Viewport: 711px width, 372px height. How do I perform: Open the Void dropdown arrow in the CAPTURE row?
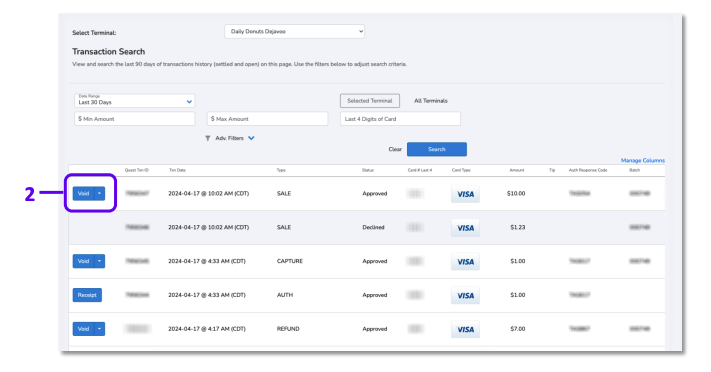[x=100, y=261]
